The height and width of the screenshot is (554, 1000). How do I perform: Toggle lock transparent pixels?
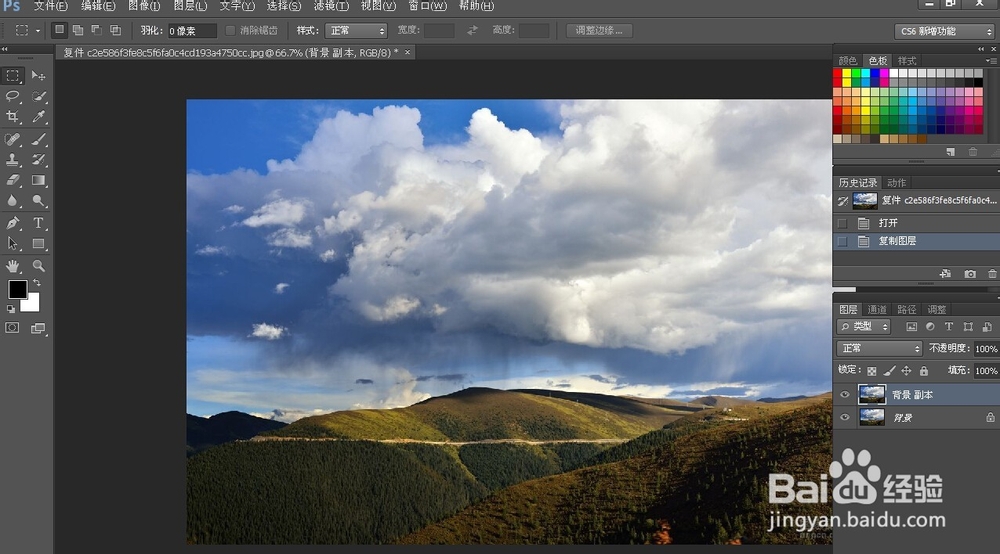pyautogui.click(x=872, y=370)
